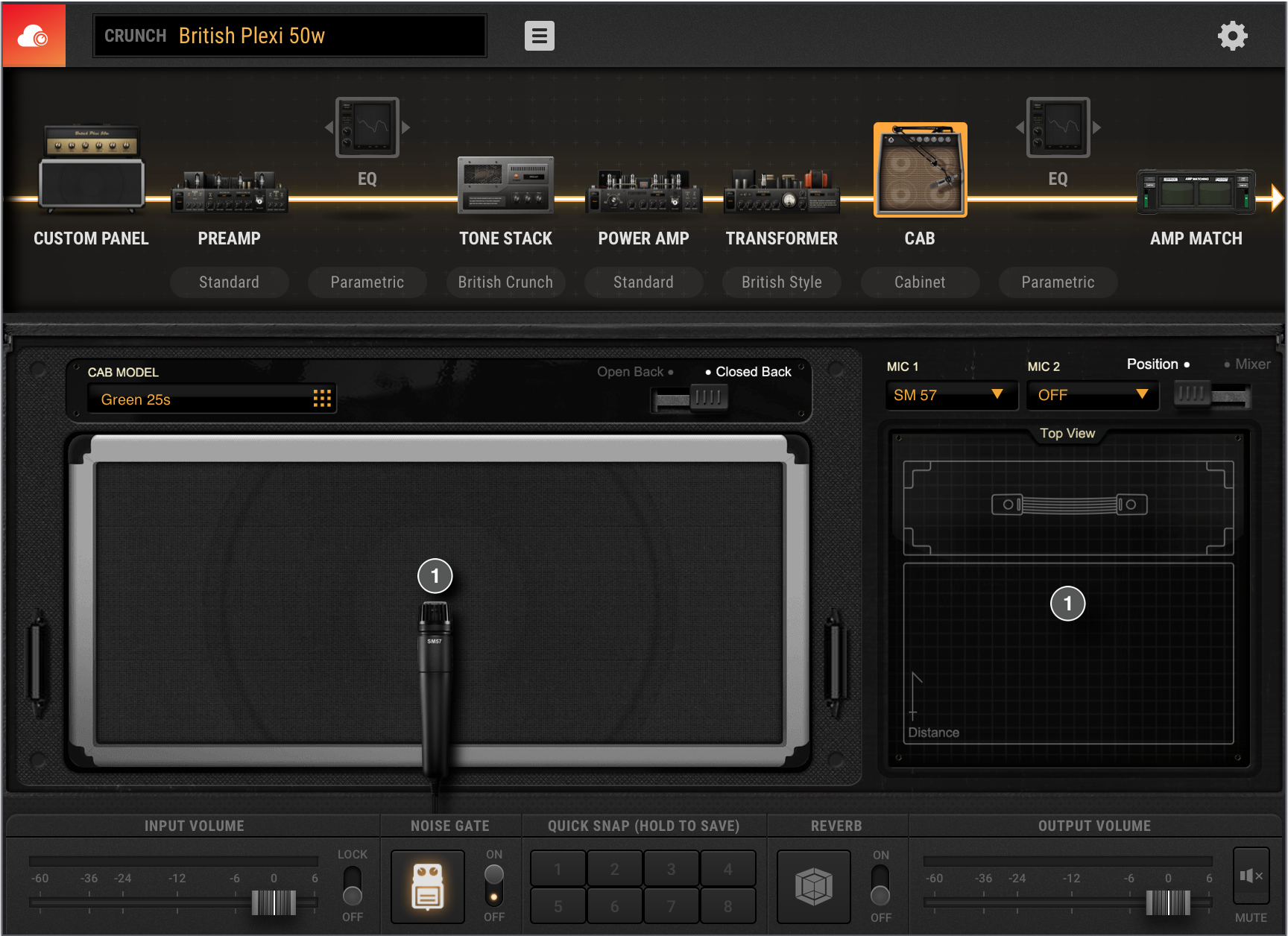Viewport: 1288px width, 936px height.
Task: Click the Noise Gate pedal icon
Action: pos(428,887)
